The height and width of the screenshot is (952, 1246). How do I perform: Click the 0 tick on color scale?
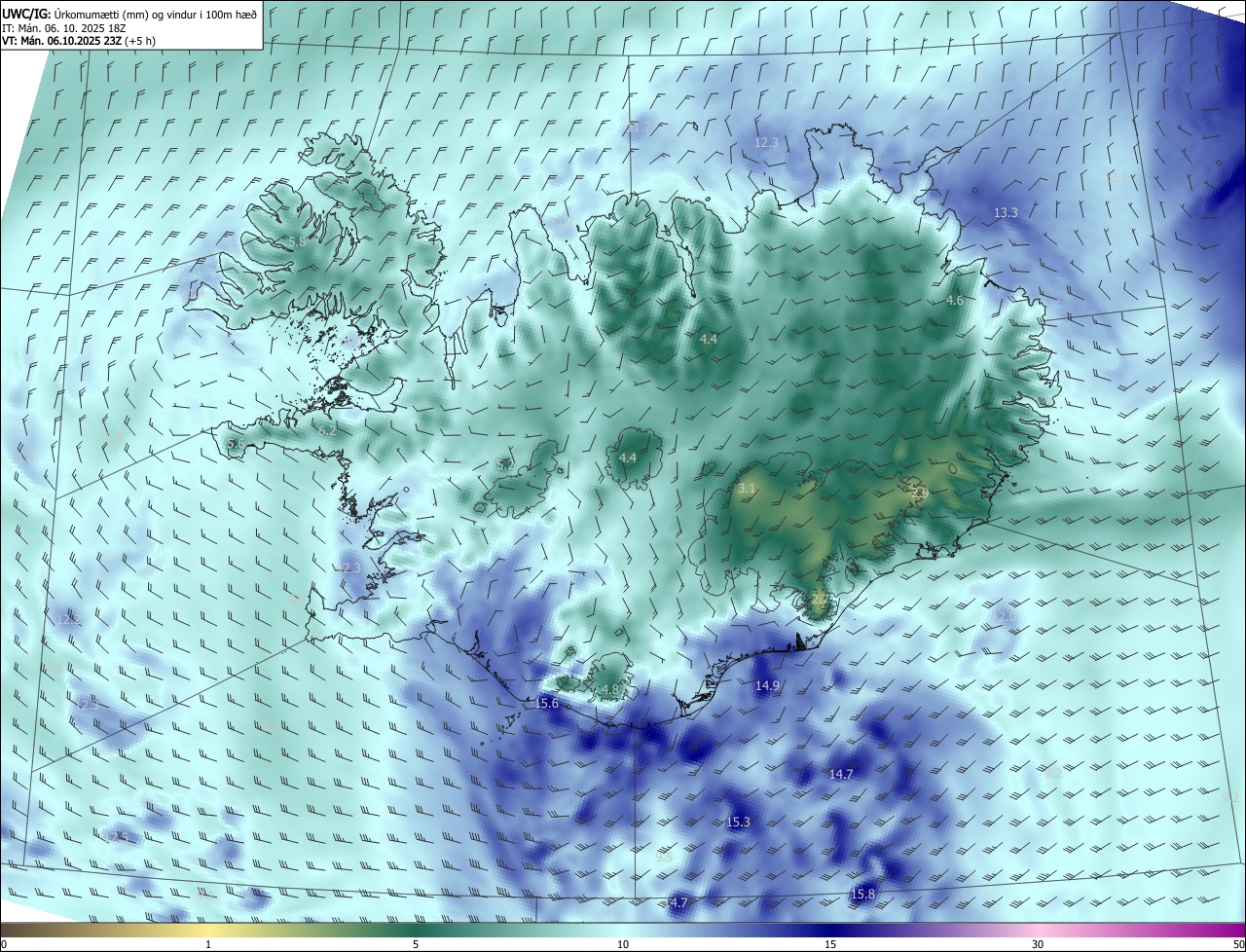tap(4, 944)
